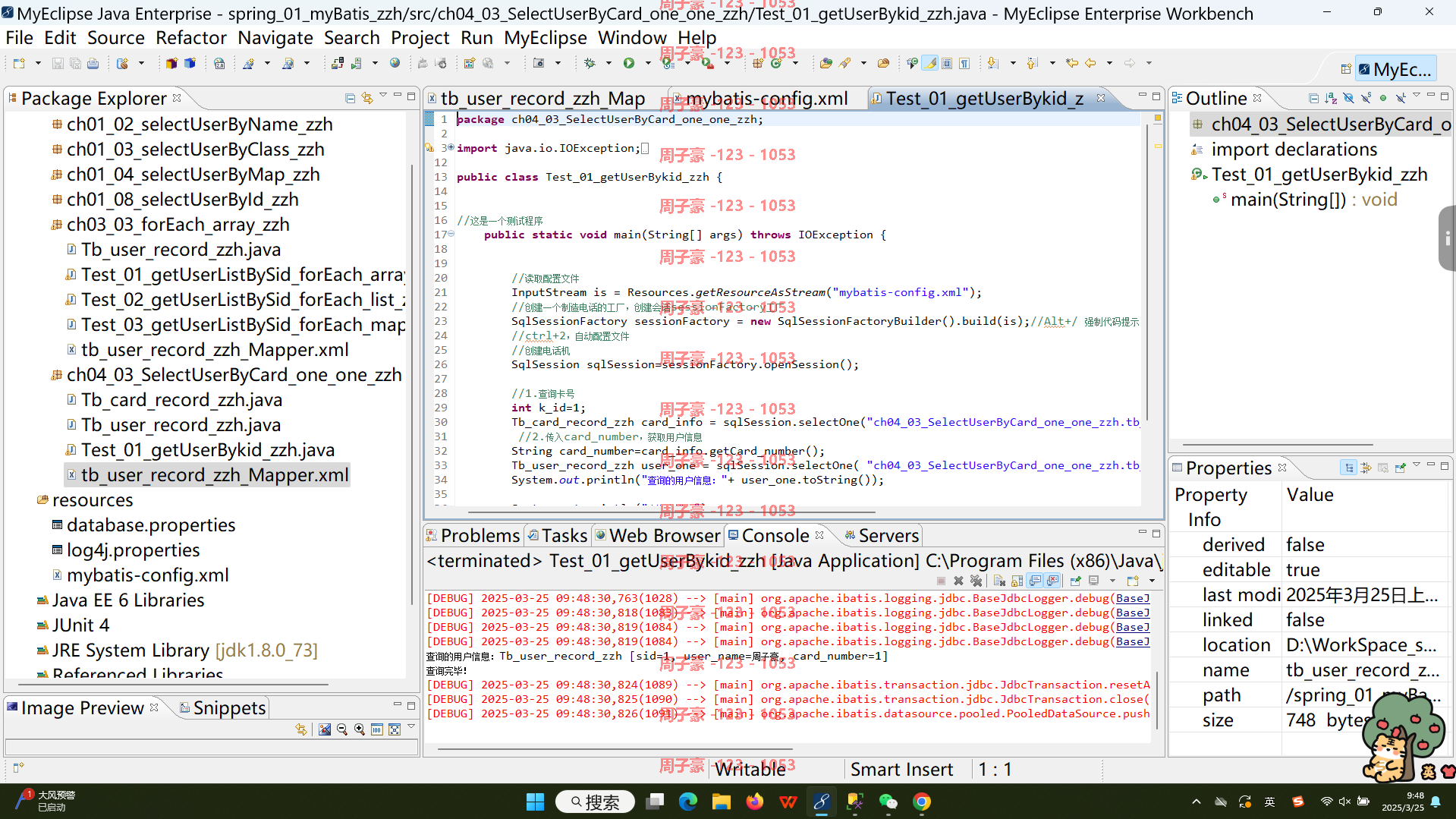This screenshot has width=1456, height=819.
Task: Click Pin Console icon
Action: click(x=1075, y=581)
